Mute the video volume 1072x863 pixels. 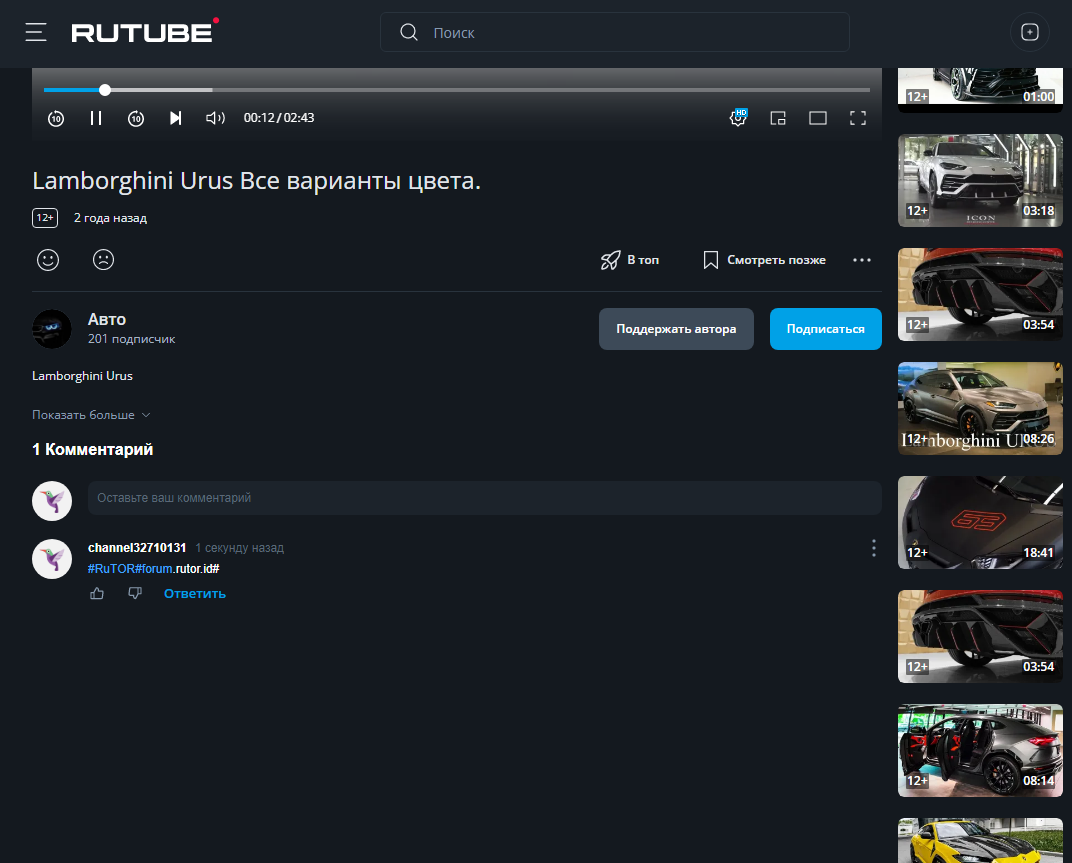click(215, 118)
